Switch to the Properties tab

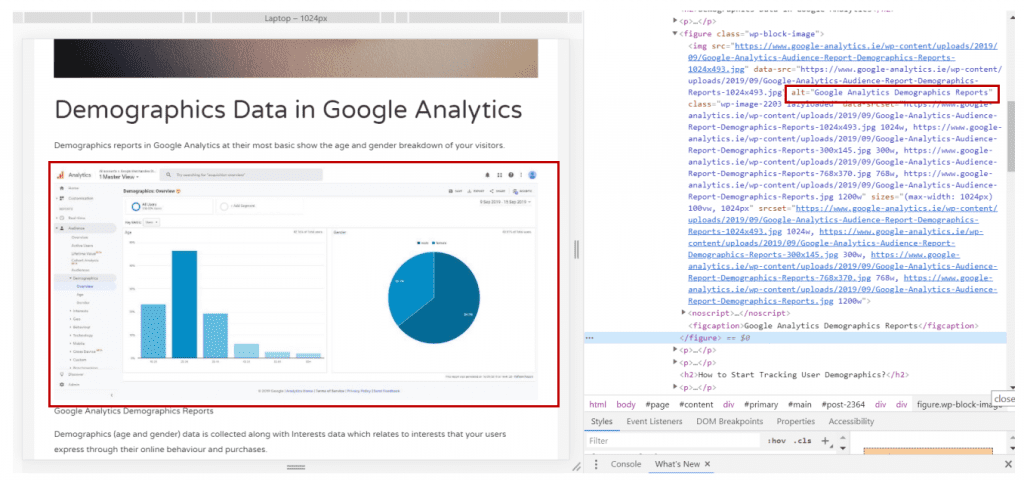pos(795,422)
